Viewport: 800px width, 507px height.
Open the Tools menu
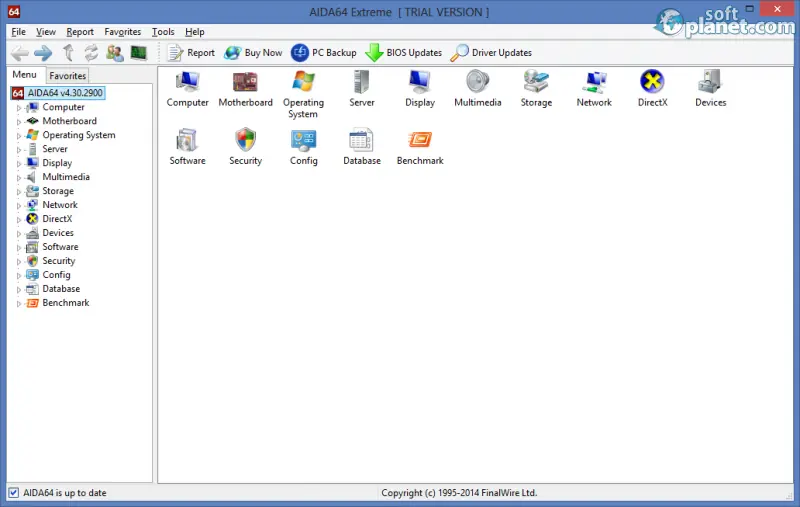163,32
